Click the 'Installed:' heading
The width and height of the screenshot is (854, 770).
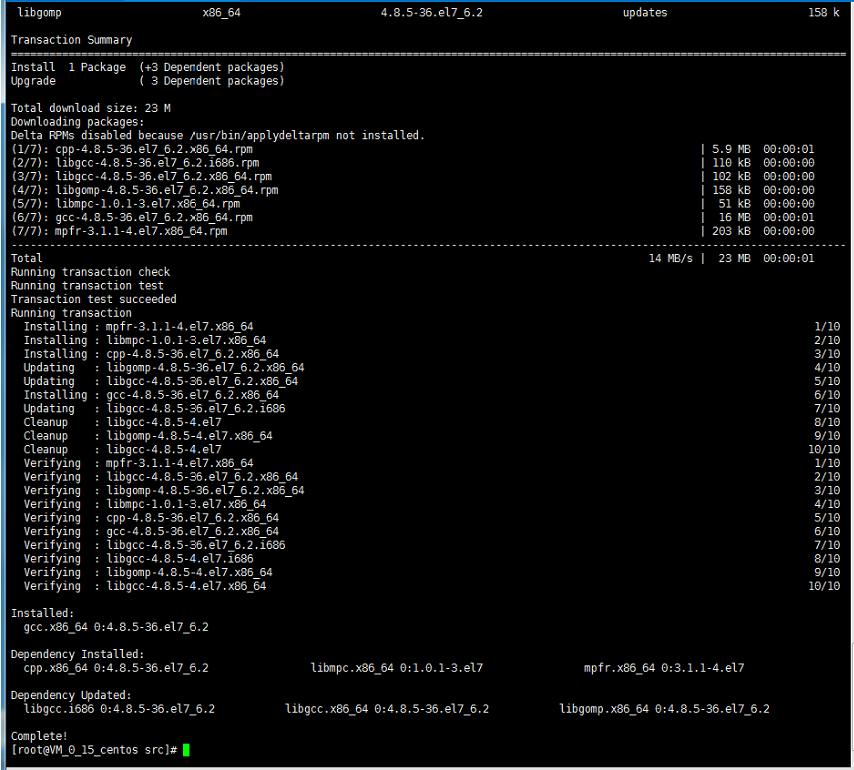42,613
